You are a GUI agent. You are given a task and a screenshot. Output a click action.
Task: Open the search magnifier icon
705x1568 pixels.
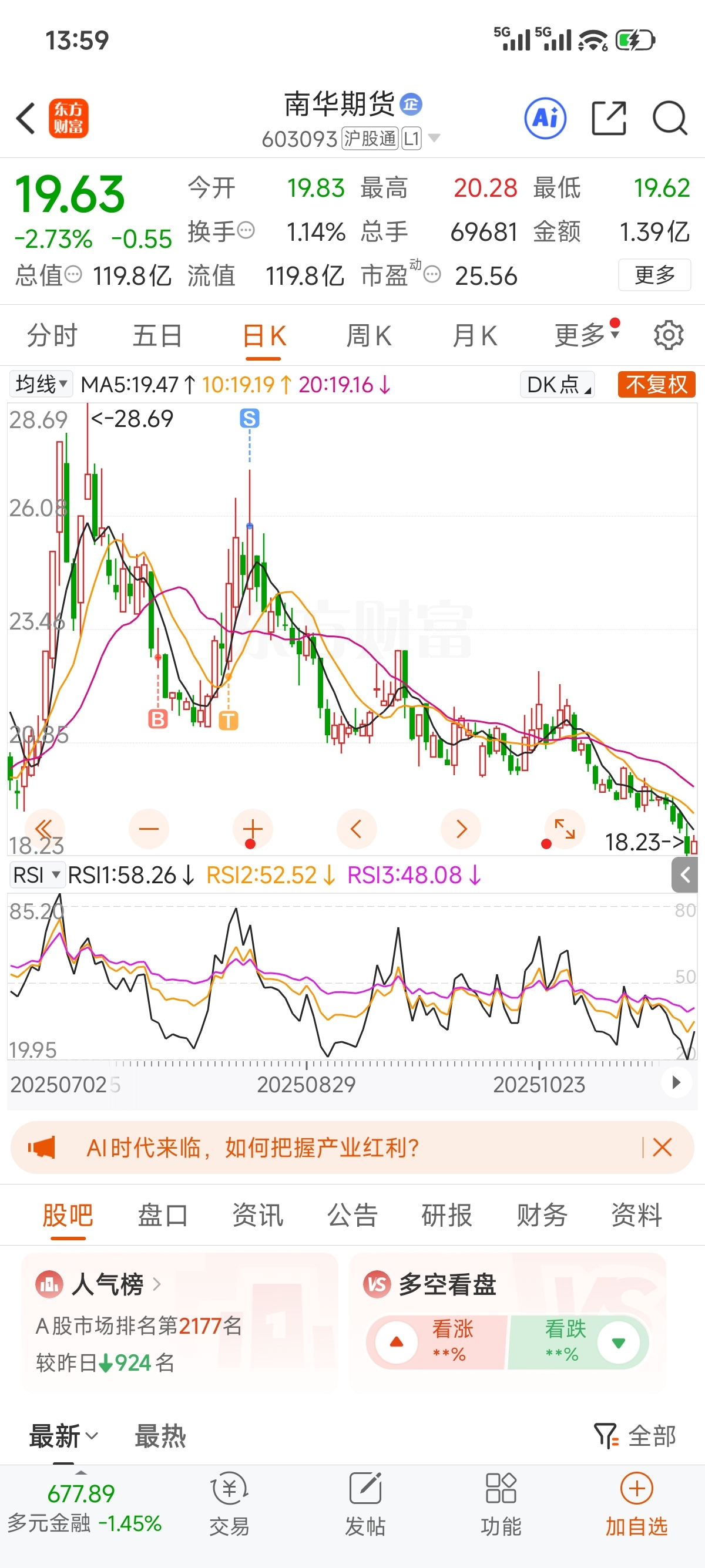tap(670, 118)
